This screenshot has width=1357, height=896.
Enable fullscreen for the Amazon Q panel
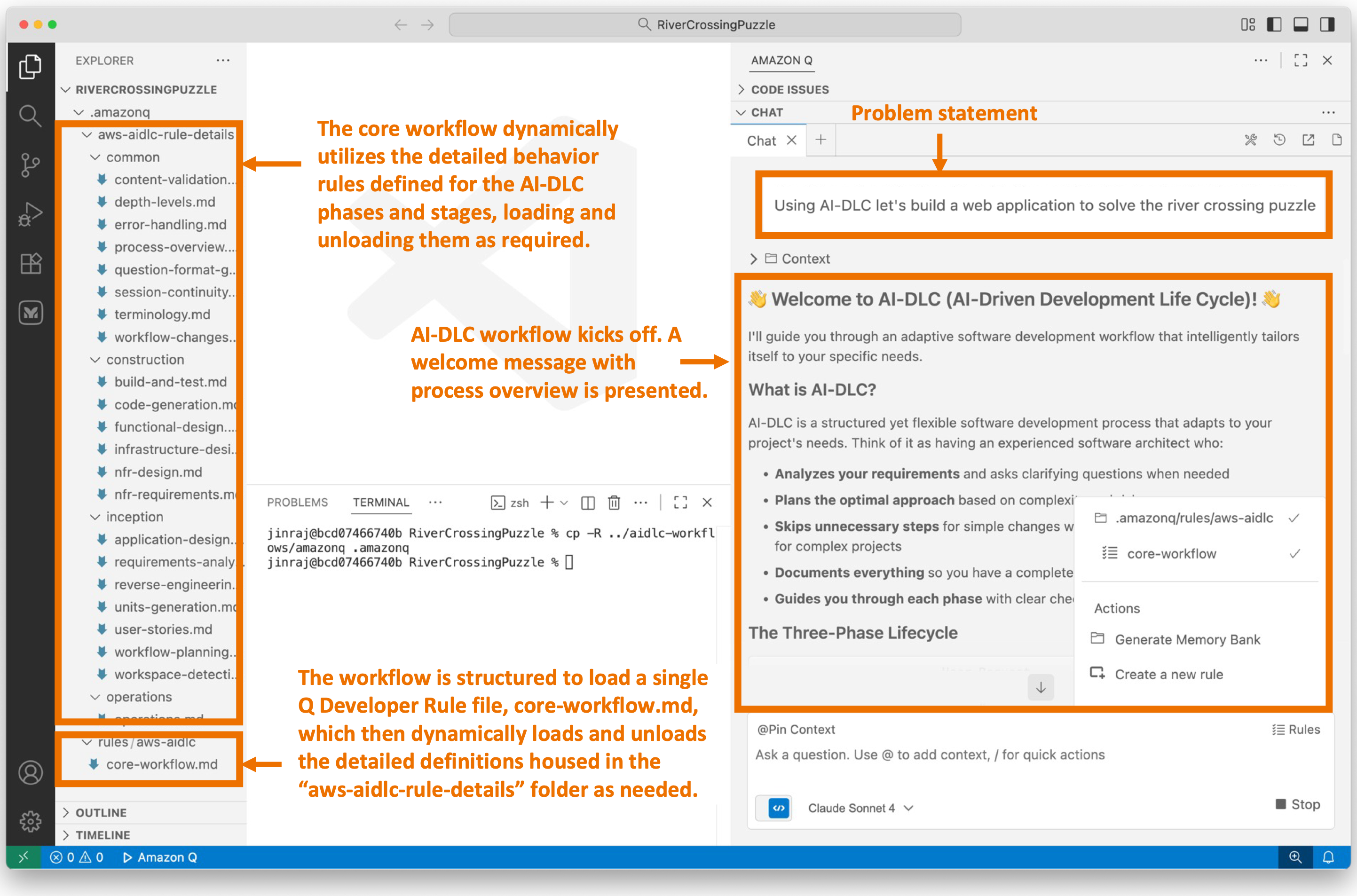pos(1301,60)
